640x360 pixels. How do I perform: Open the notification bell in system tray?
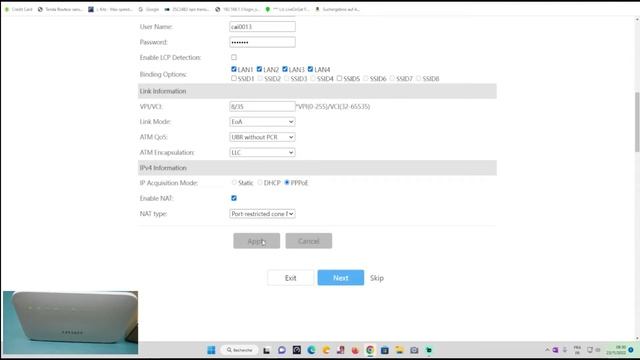pos(631,350)
